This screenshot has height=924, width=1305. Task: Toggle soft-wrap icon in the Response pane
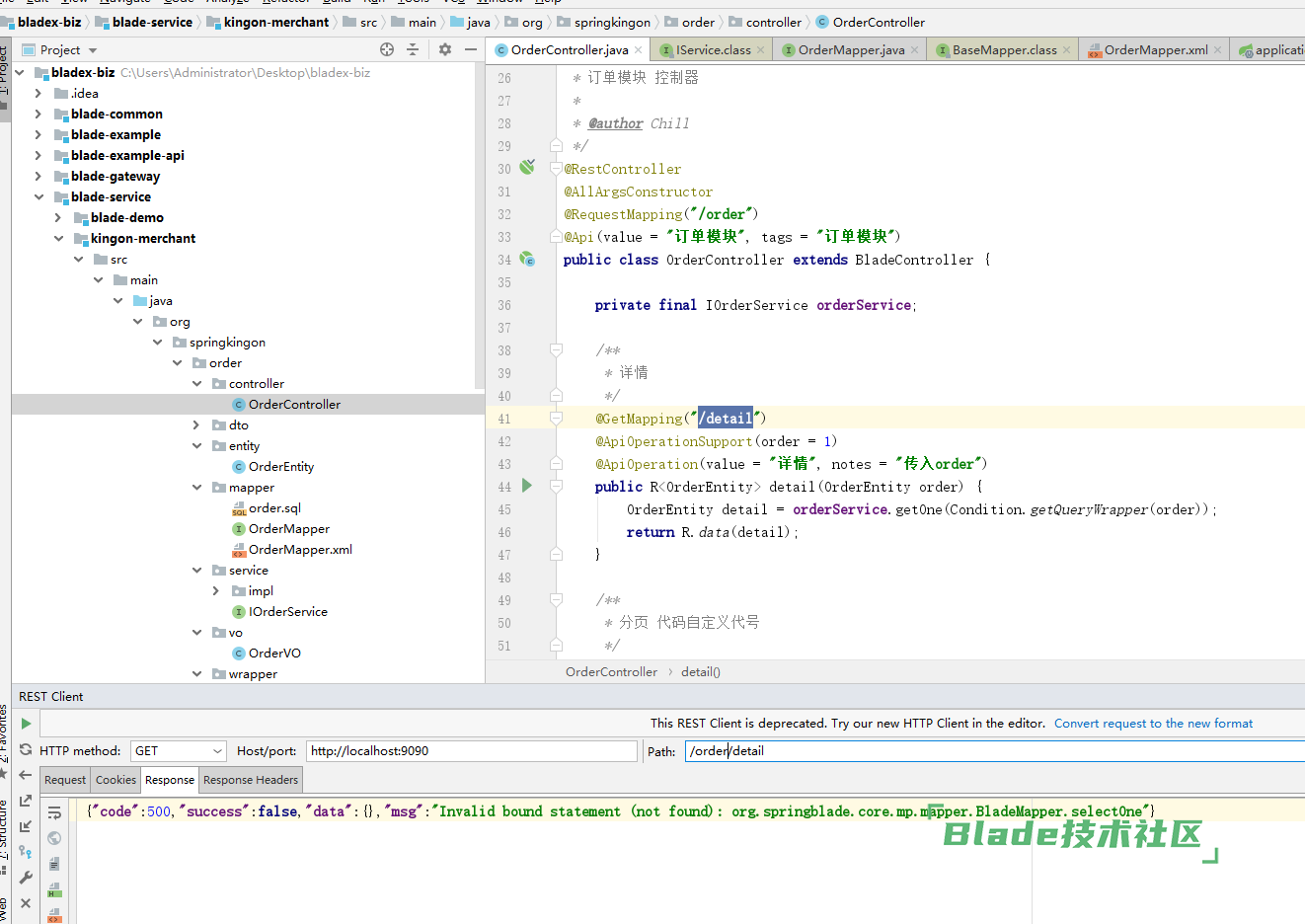click(x=54, y=812)
